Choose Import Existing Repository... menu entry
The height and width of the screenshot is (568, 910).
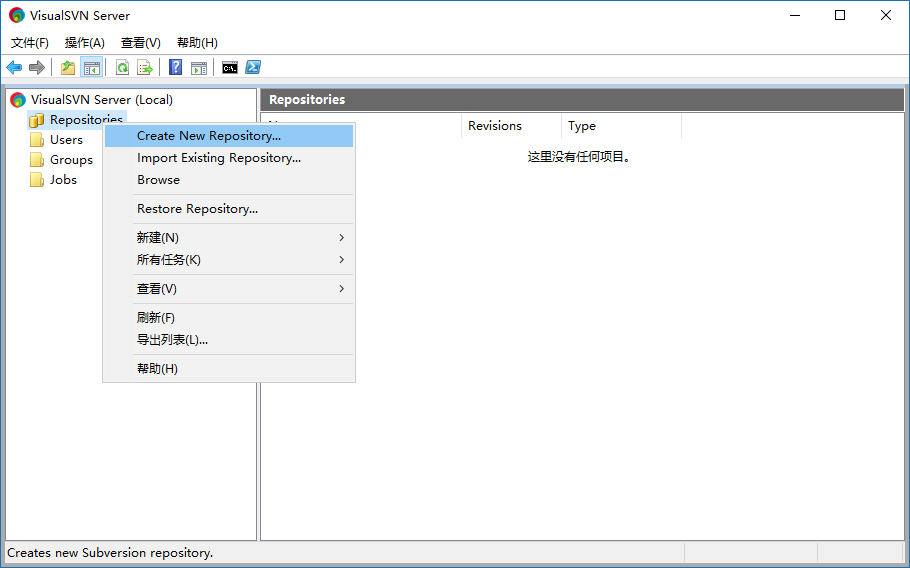(x=229, y=158)
